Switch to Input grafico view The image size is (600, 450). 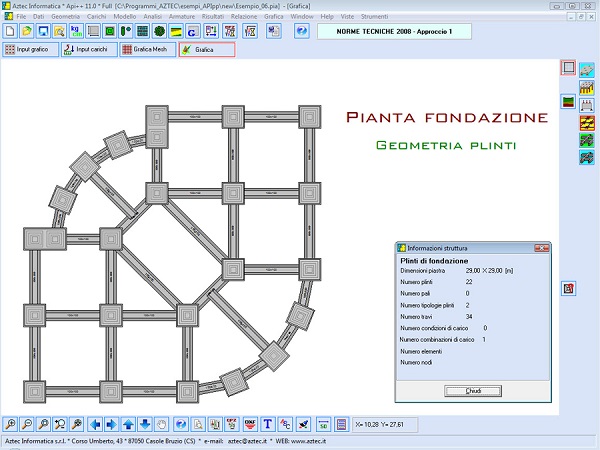pos(29,49)
